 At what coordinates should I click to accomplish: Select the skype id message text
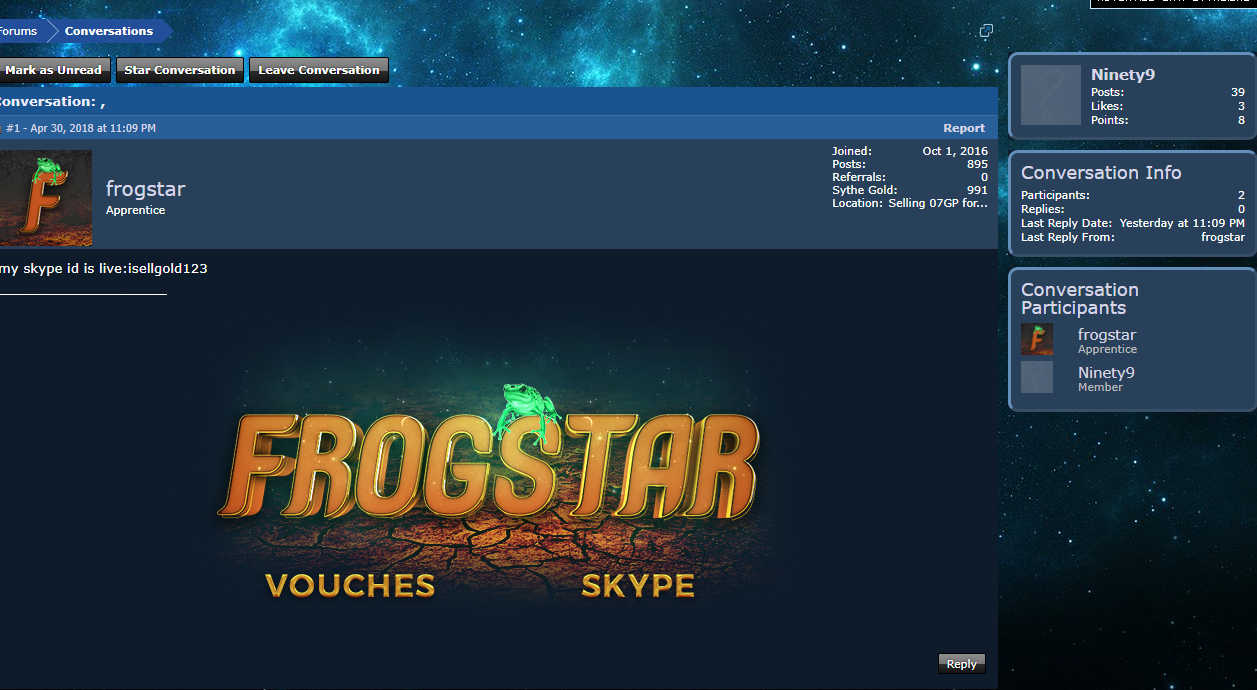pyautogui.click(x=104, y=268)
